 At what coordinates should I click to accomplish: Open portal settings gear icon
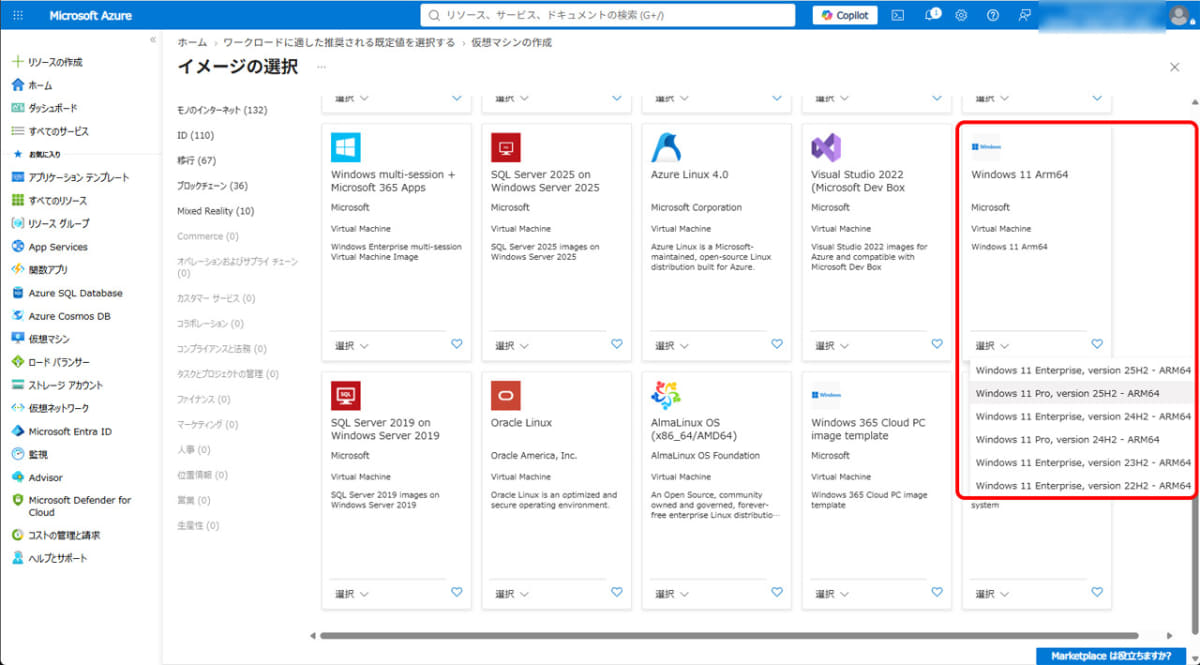[961, 15]
